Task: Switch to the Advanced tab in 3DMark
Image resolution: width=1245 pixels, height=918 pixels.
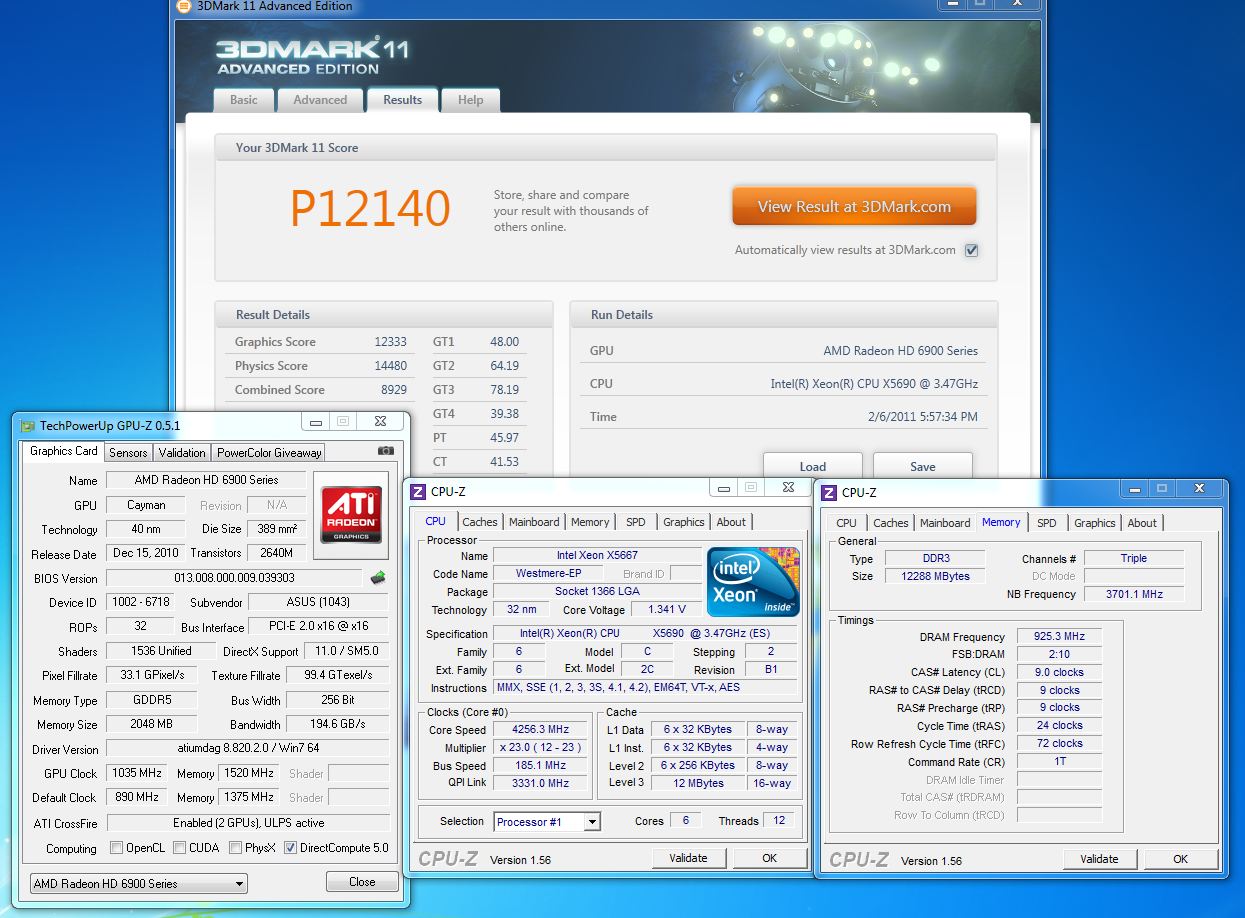Action: [320, 100]
